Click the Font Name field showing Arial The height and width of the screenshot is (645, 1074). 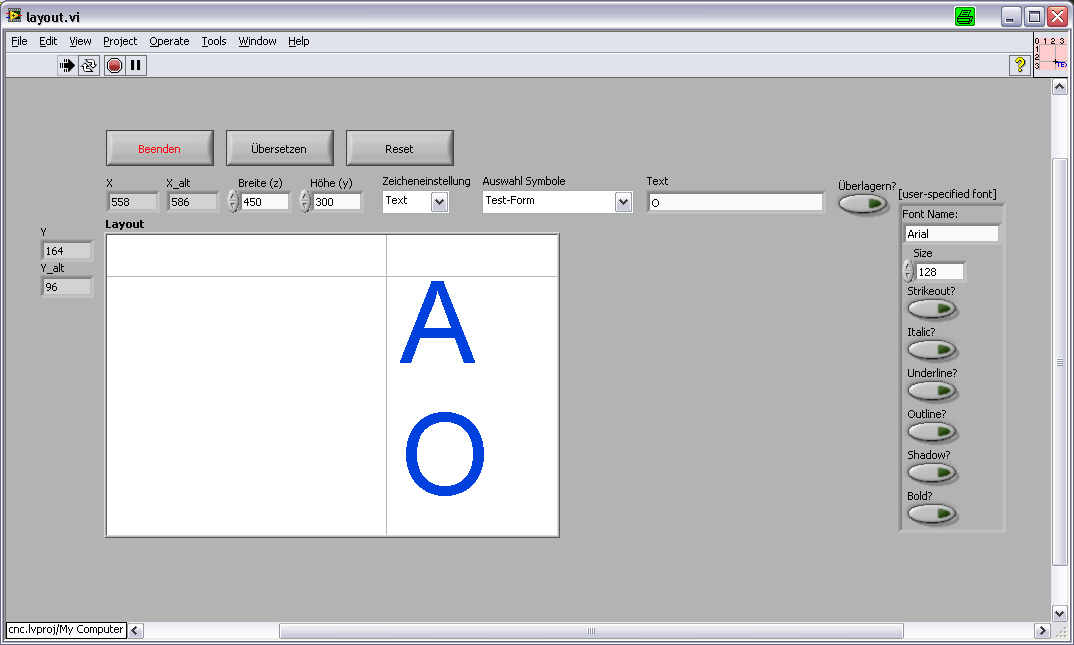pos(951,233)
